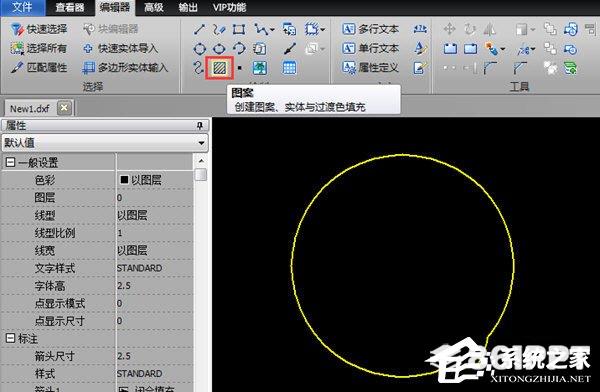
Task: Click the 线宽 value 以图层
Action: (x=154, y=250)
